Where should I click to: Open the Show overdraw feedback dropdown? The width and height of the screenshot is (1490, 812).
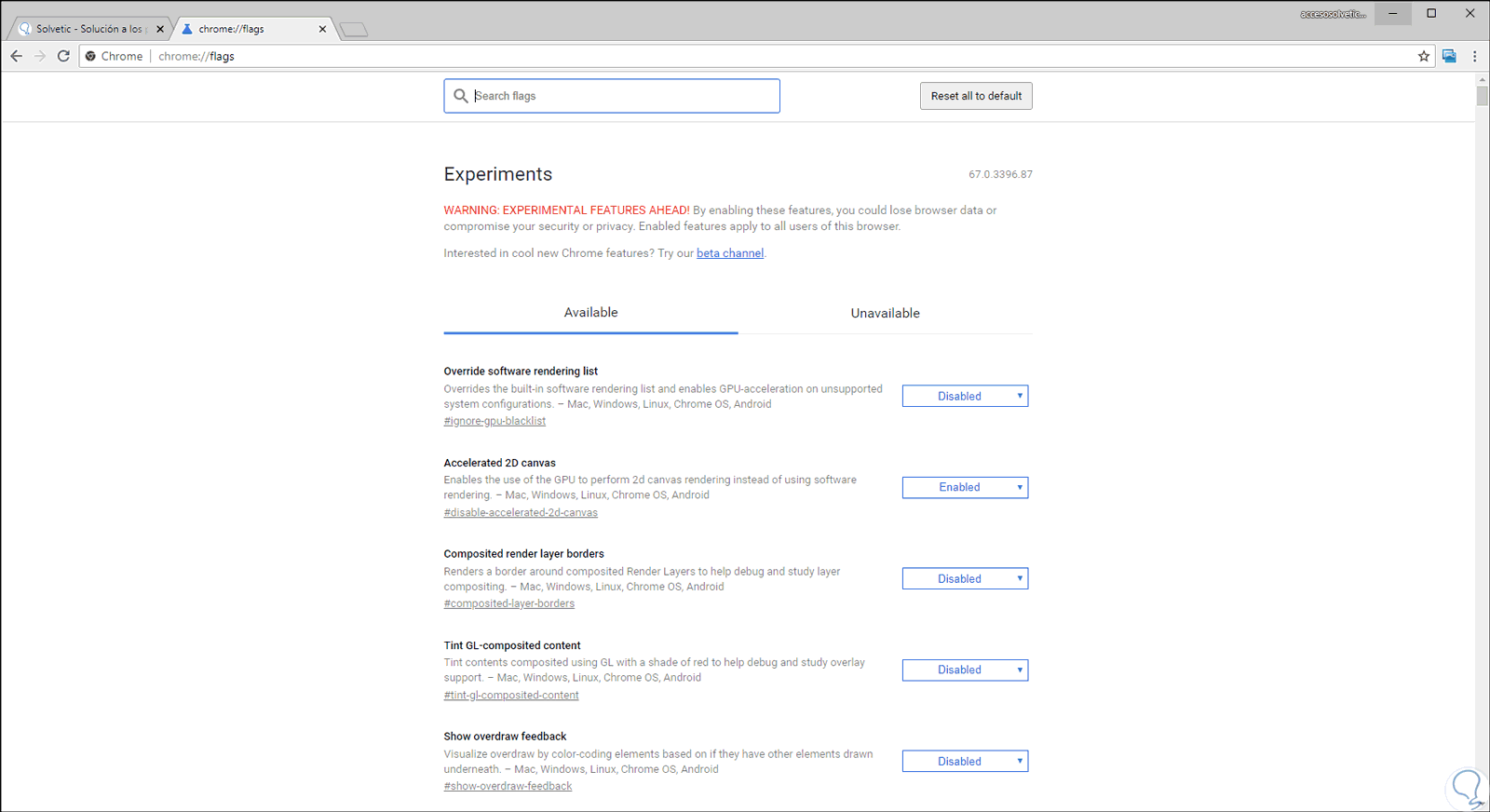click(x=965, y=761)
